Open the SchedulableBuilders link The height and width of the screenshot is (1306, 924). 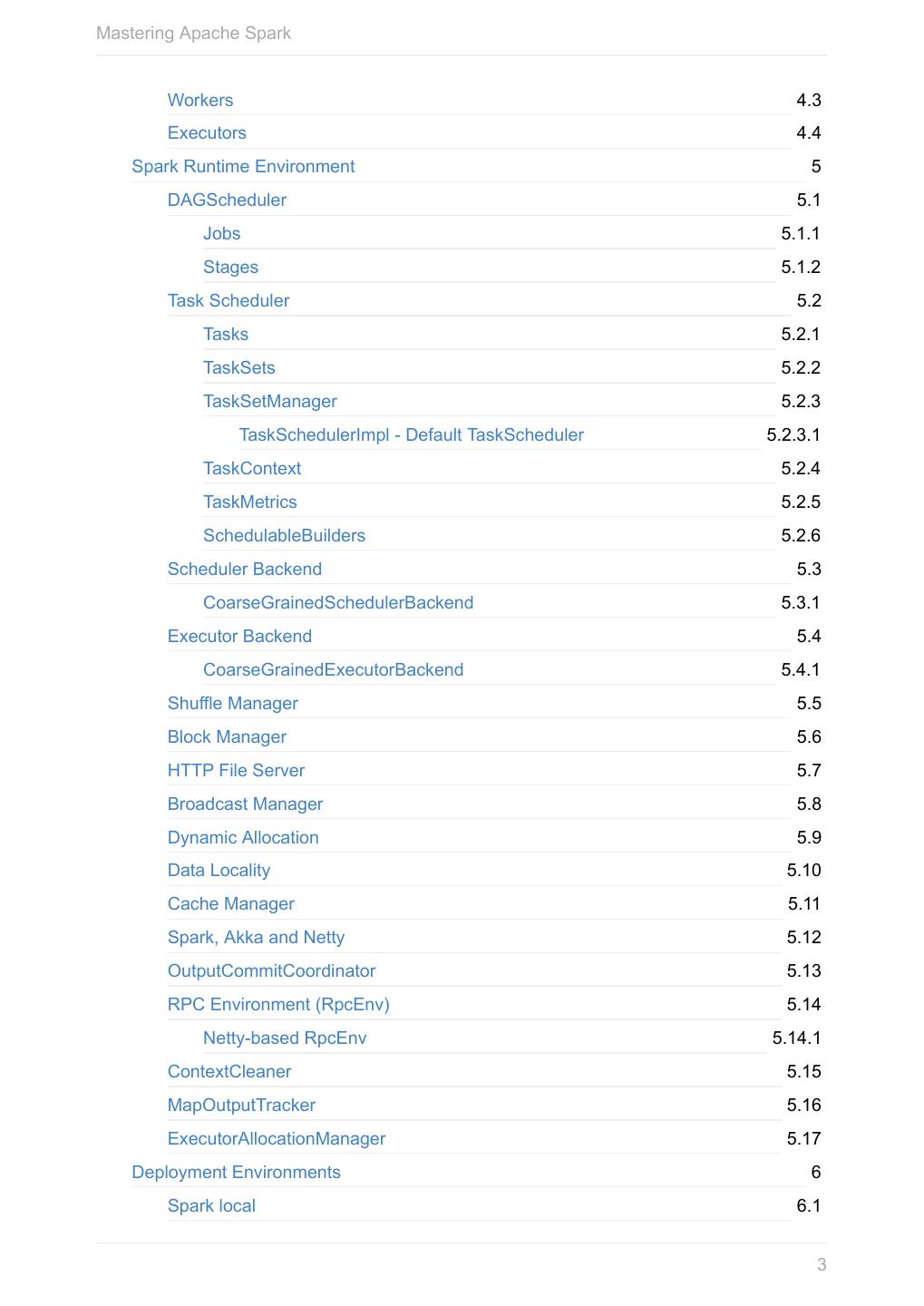tap(284, 536)
